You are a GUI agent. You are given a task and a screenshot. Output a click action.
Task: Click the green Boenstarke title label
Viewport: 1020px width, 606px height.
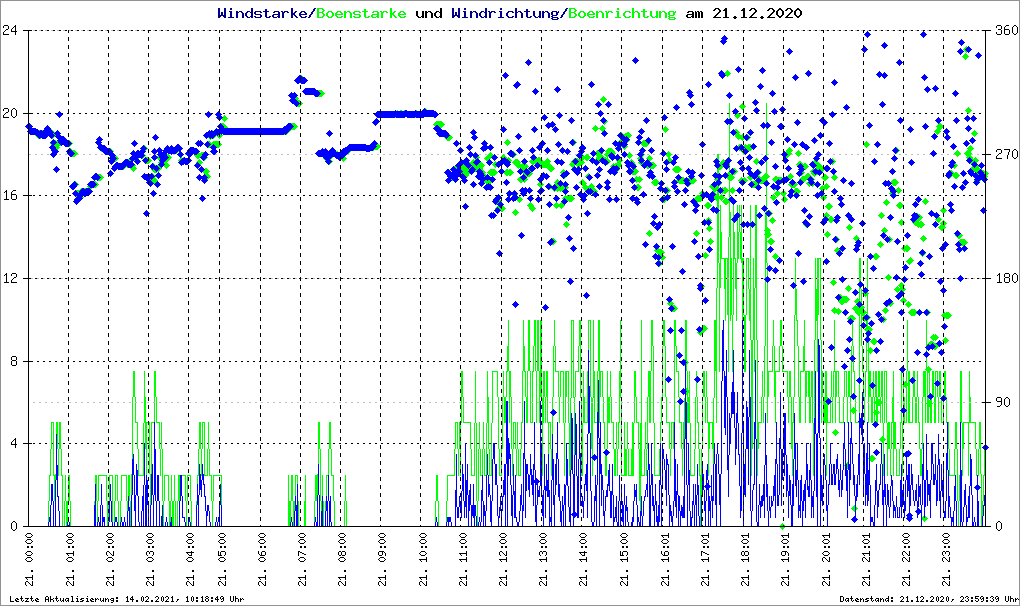[x=362, y=14]
